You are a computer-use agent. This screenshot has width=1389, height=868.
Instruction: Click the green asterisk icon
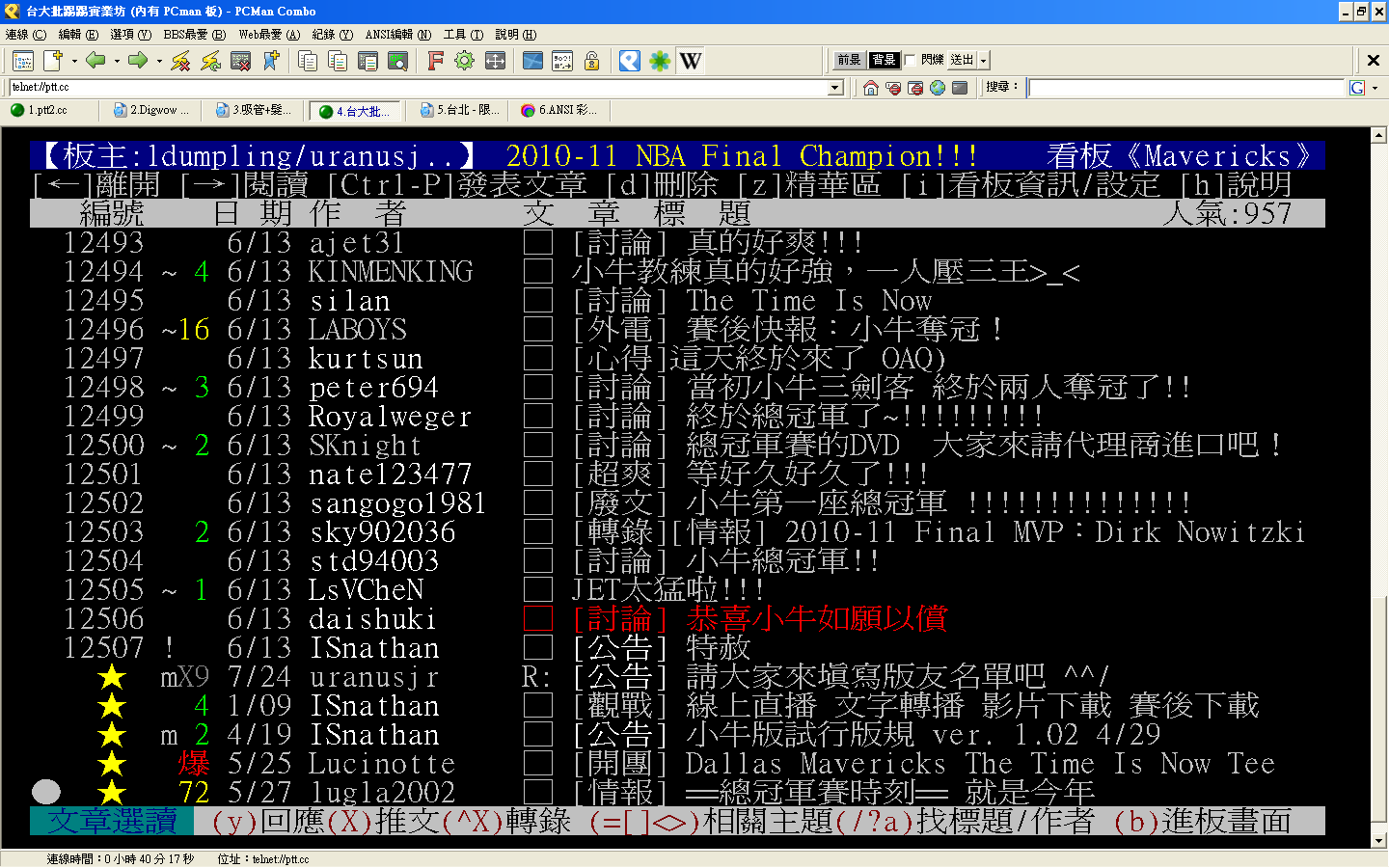point(660,61)
